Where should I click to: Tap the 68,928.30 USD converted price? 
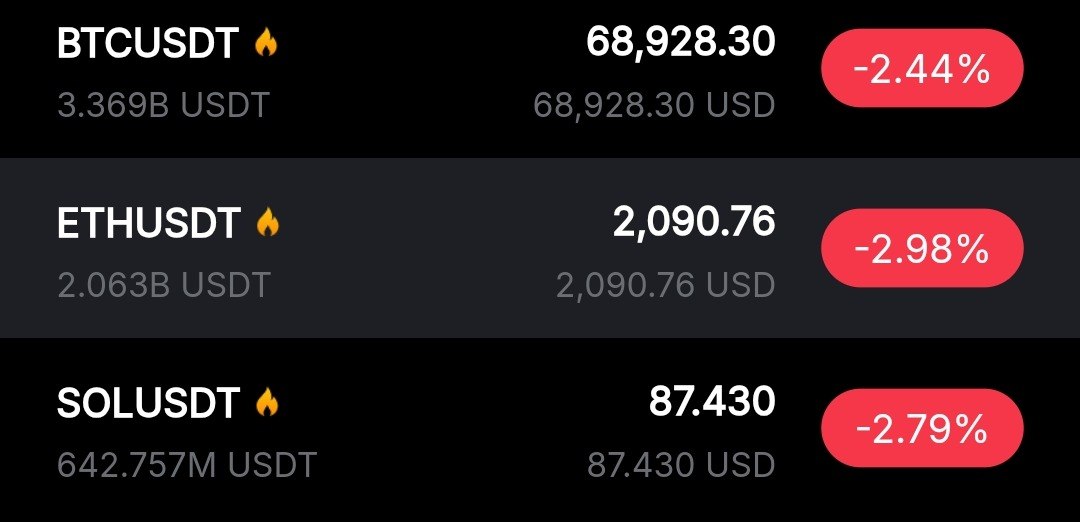pyautogui.click(x=654, y=105)
